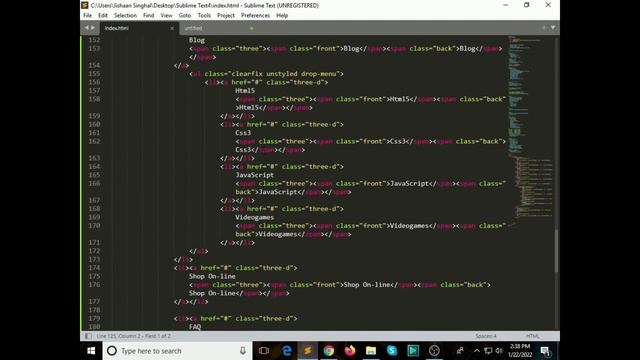Open the Find menu
Image resolution: width=640 pixels, height=360 pixels.
coord(148,16)
